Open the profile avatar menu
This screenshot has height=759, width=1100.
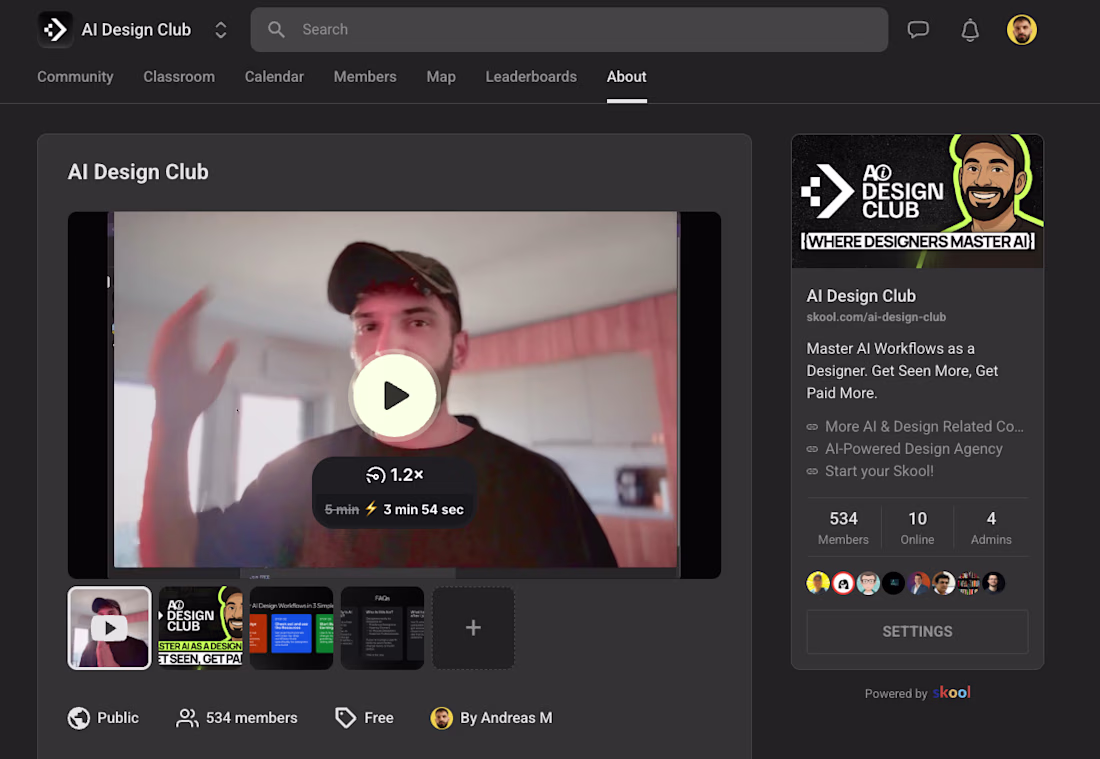point(1021,29)
